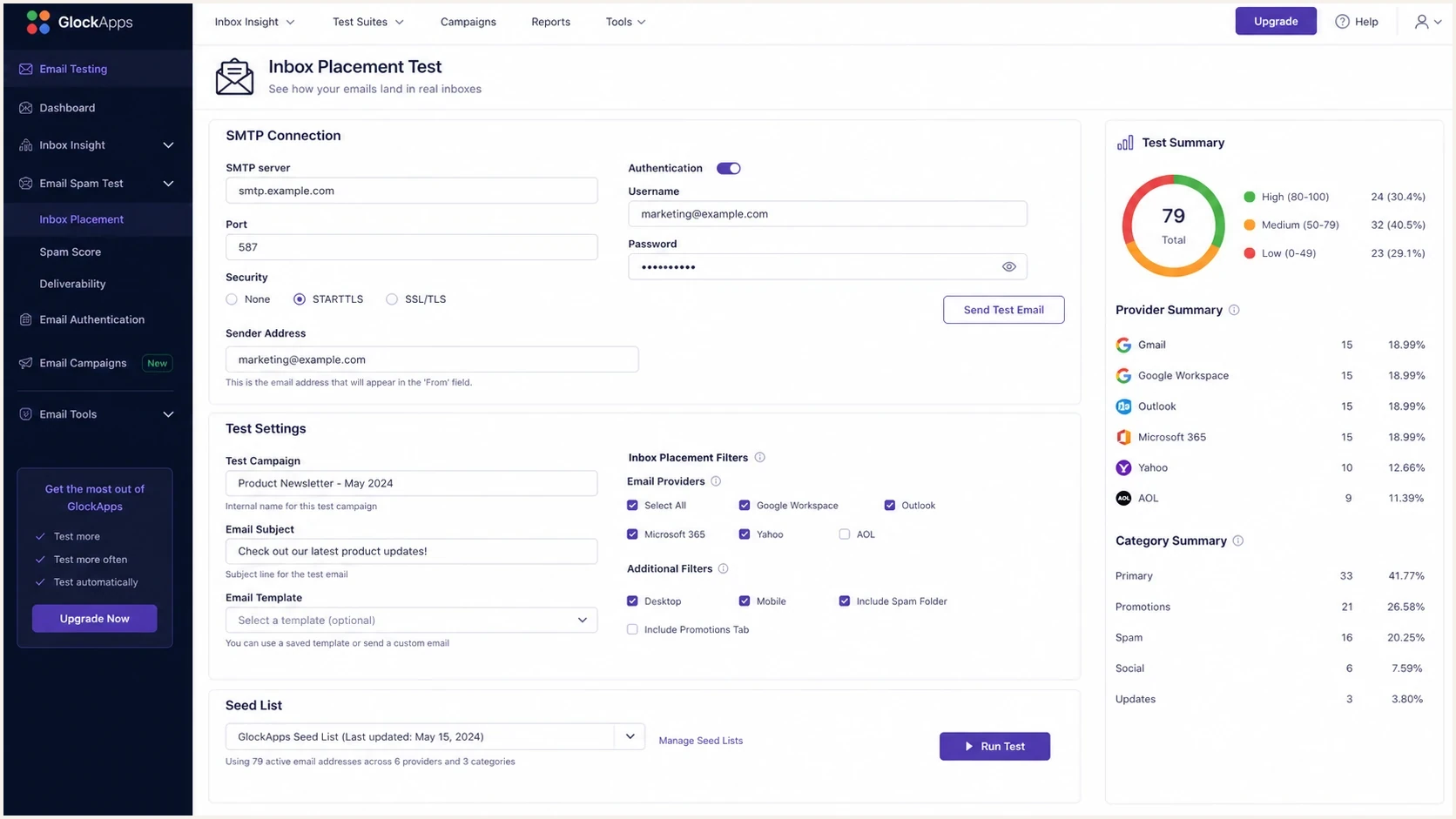The height and width of the screenshot is (819, 1456).
Task: Click the Dashboard sidebar icon
Action: click(x=25, y=108)
